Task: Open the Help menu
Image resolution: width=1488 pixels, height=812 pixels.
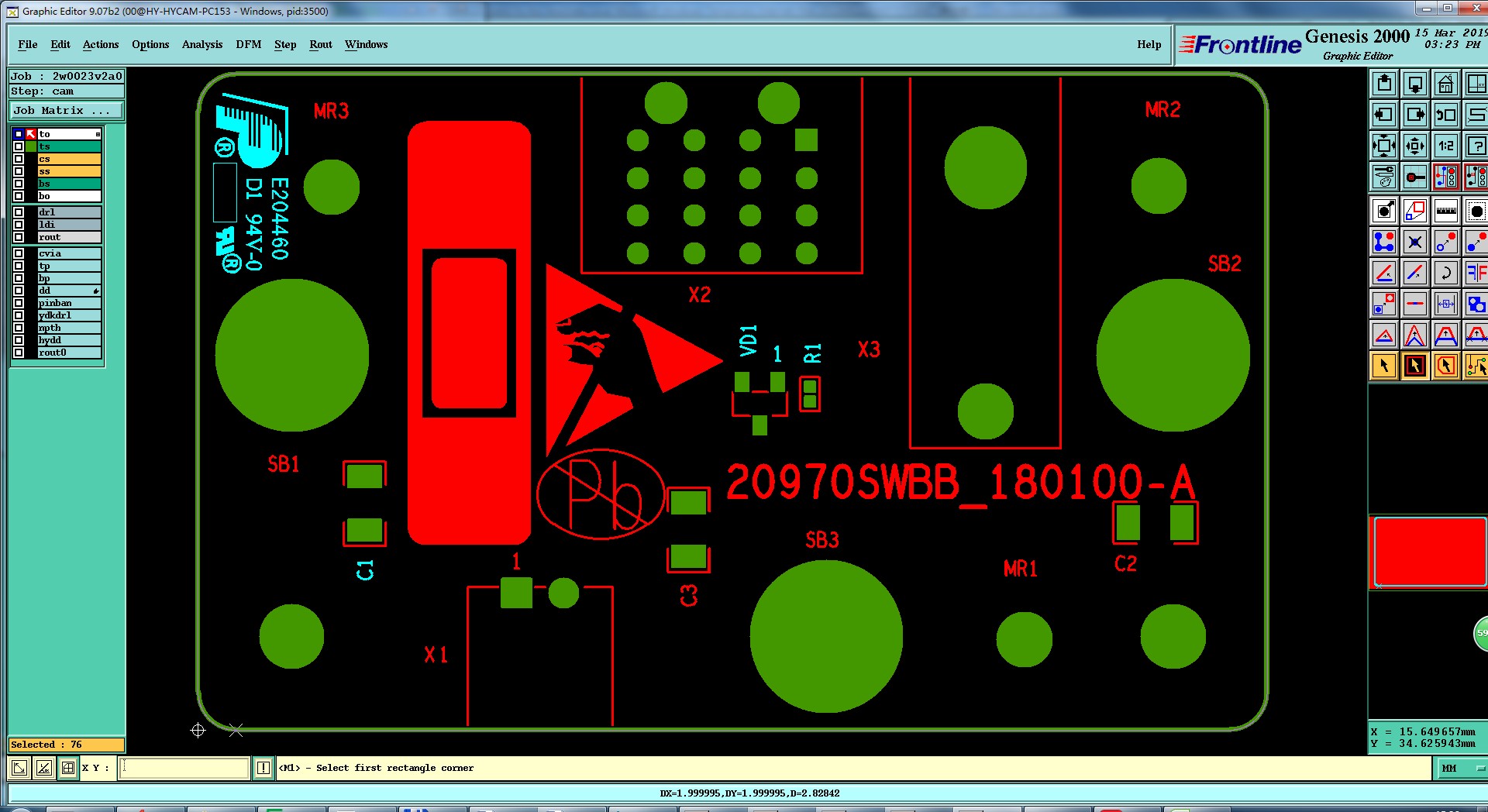Action: (x=1149, y=44)
